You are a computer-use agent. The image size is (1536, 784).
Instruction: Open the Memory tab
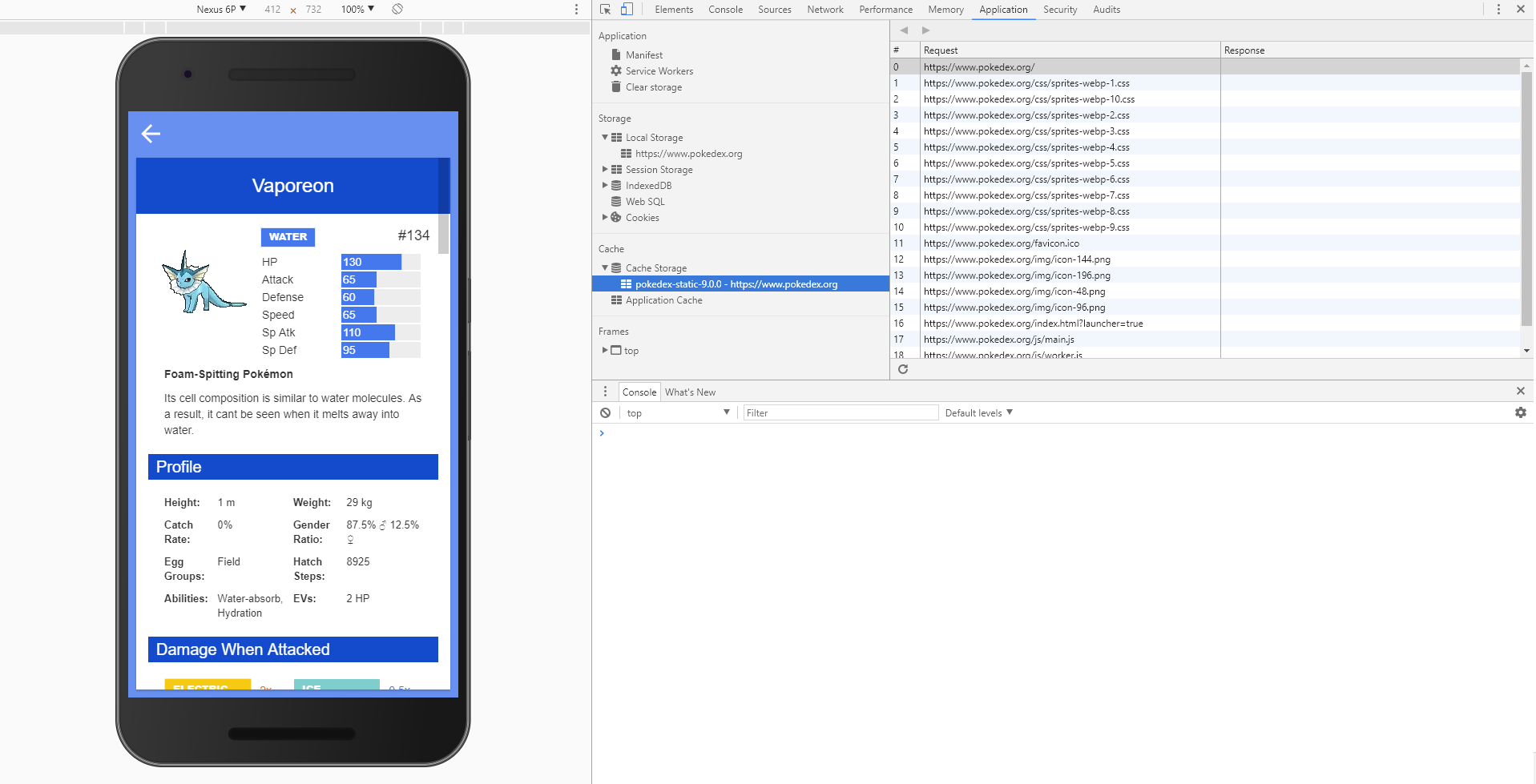click(x=945, y=10)
